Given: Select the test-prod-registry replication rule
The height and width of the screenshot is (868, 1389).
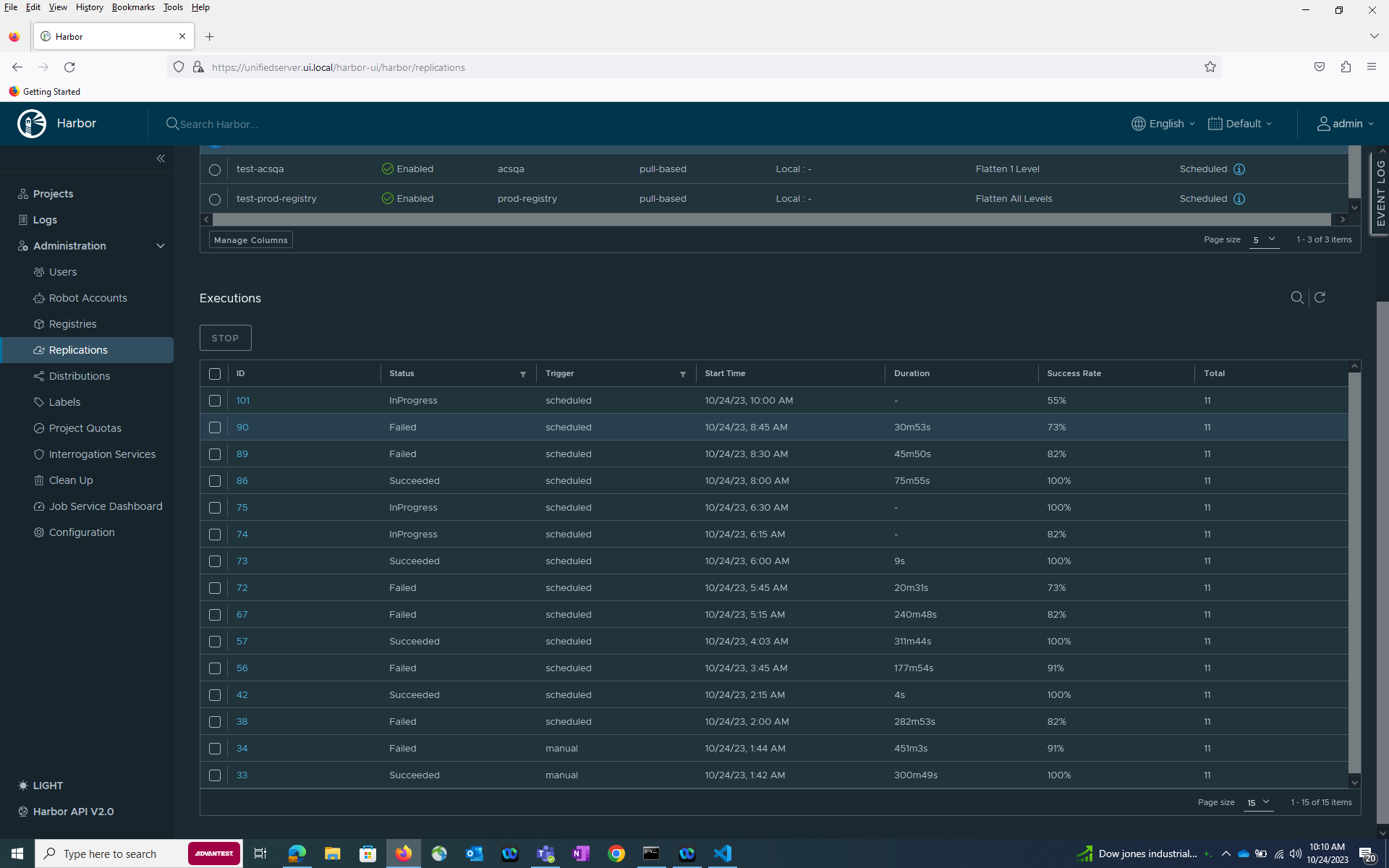Looking at the screenshot, I should tap(214, 199).
